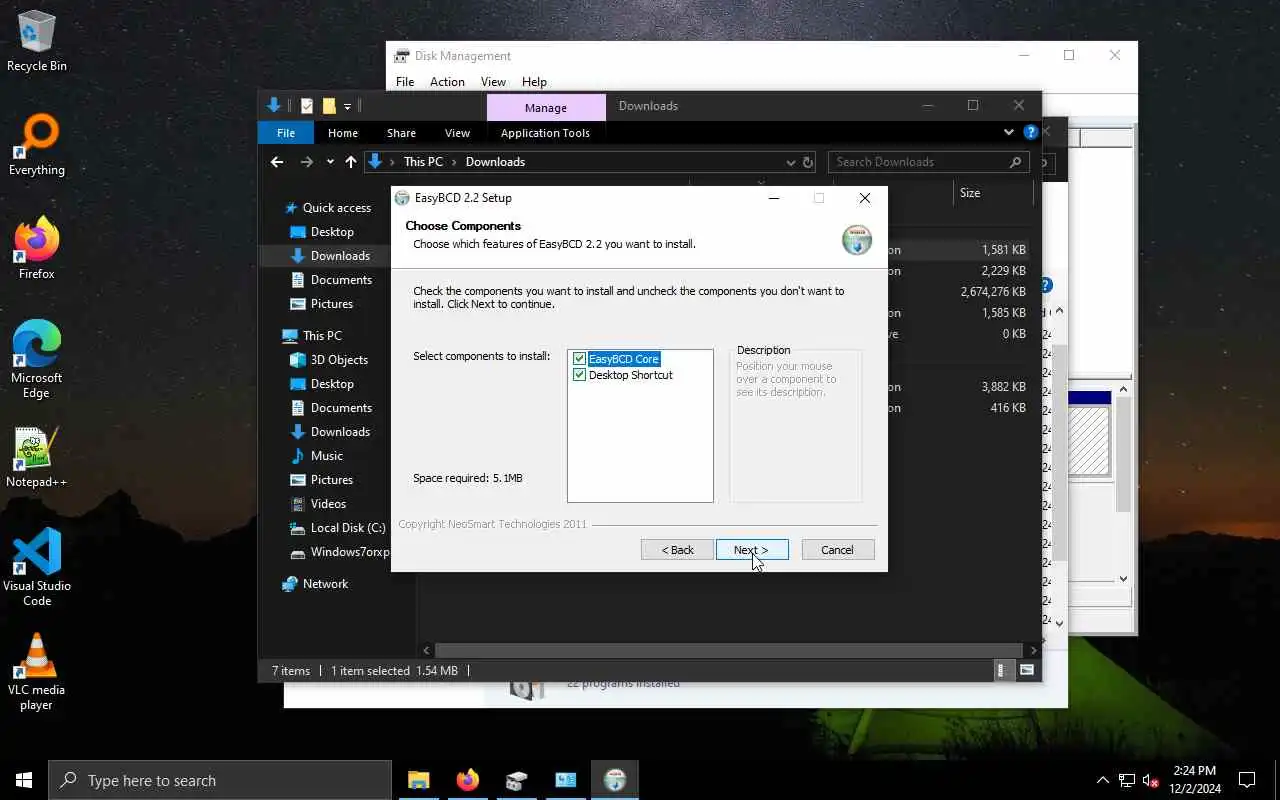Open the notification center icon
Image resolution: width=1280 pixels, height=800 pixels.
tap(1247, 780)
